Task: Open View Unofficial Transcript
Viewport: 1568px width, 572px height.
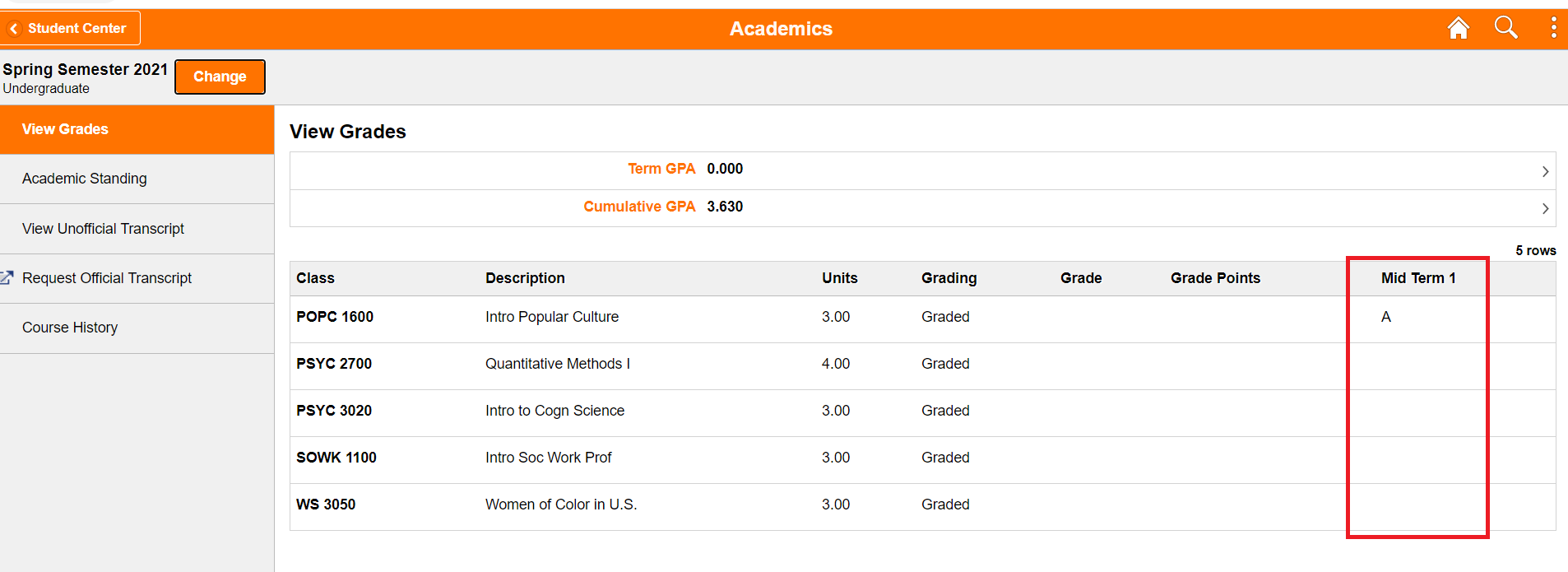Action: [103, 229]
